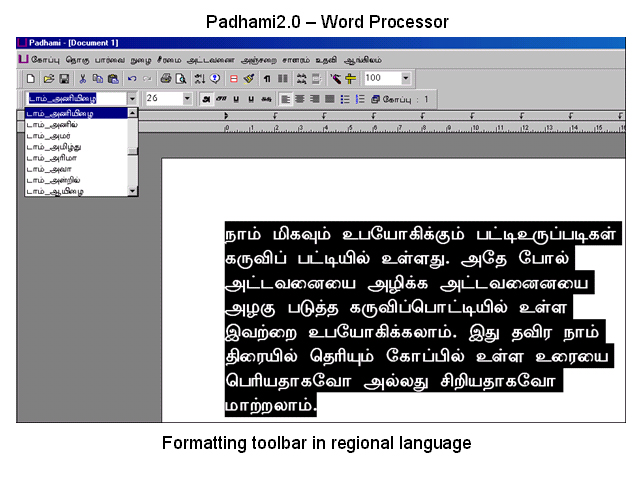Select the format painter brush icon
Image resolution: width=640 pixels, height=480 pixels.
click(249, 78)
